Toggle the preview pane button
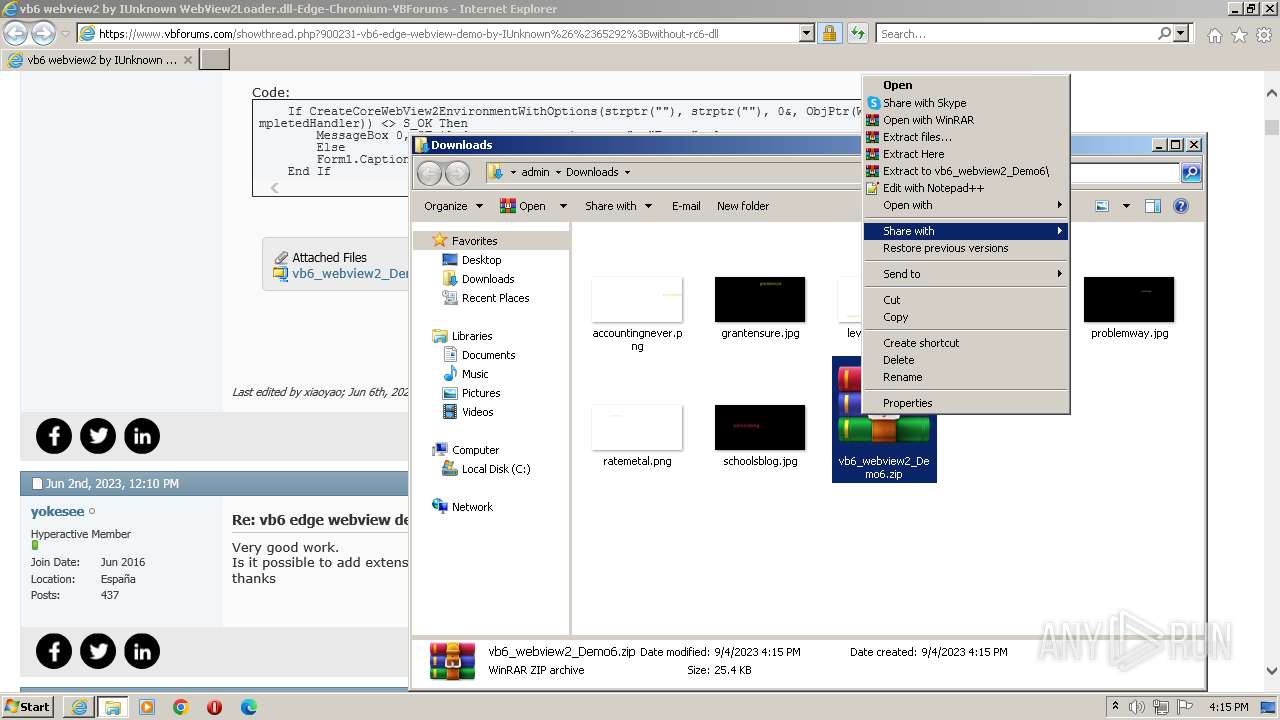Screen dimensions: 1280x720 [1153, 206]
